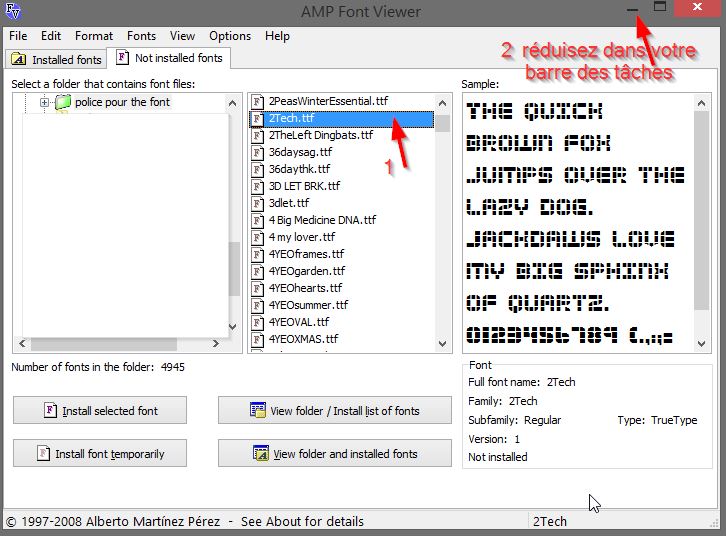Click the icon on Install selected font button
This screenshot has width=726, height=536.
[x=49, y=410]
